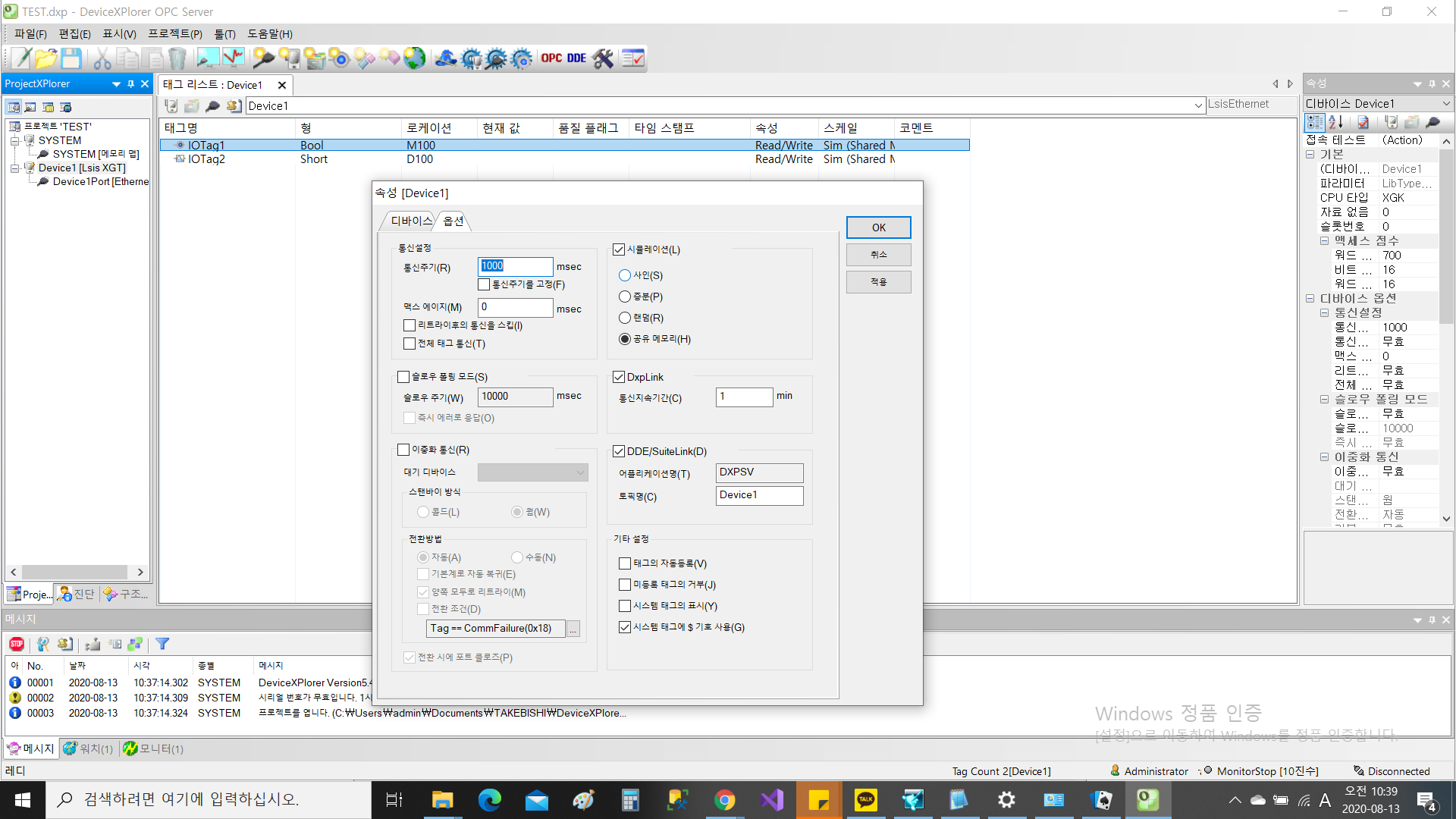This screenshot has width=1456, height=819.
Task: Click the Cut scissors icon
Action: pos(102,58)
